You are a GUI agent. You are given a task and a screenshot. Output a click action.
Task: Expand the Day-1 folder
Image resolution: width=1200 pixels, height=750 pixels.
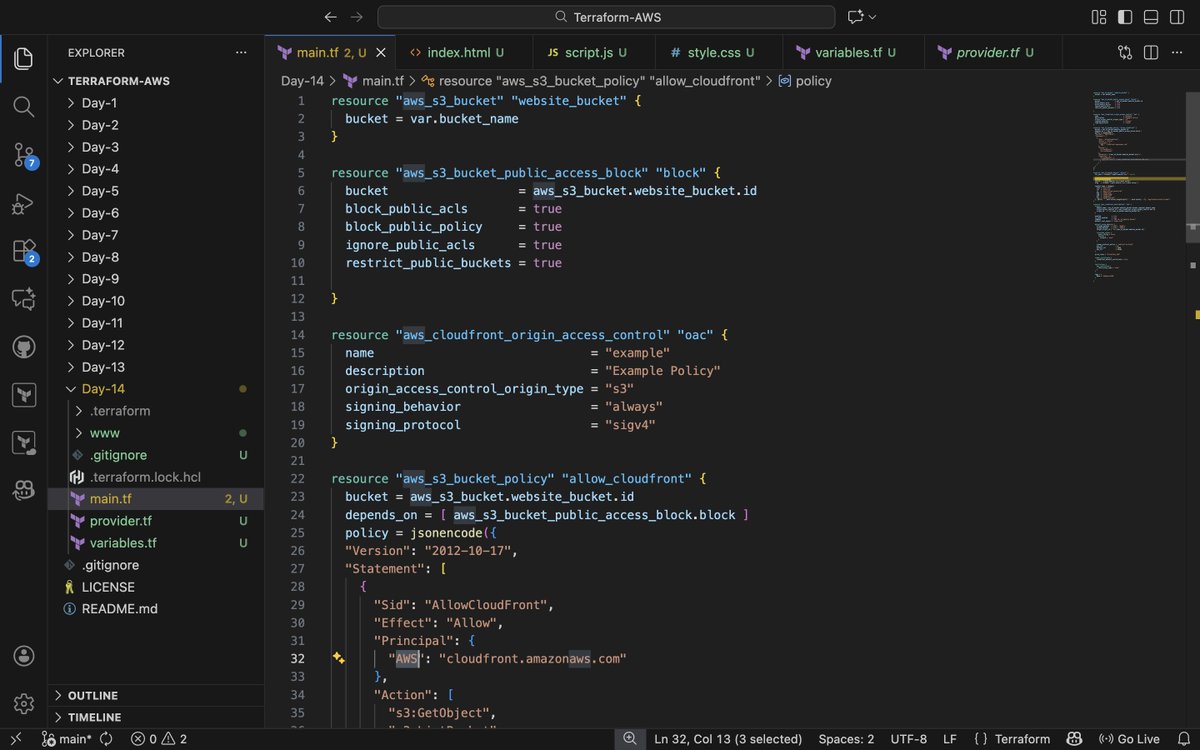point(71,103)
